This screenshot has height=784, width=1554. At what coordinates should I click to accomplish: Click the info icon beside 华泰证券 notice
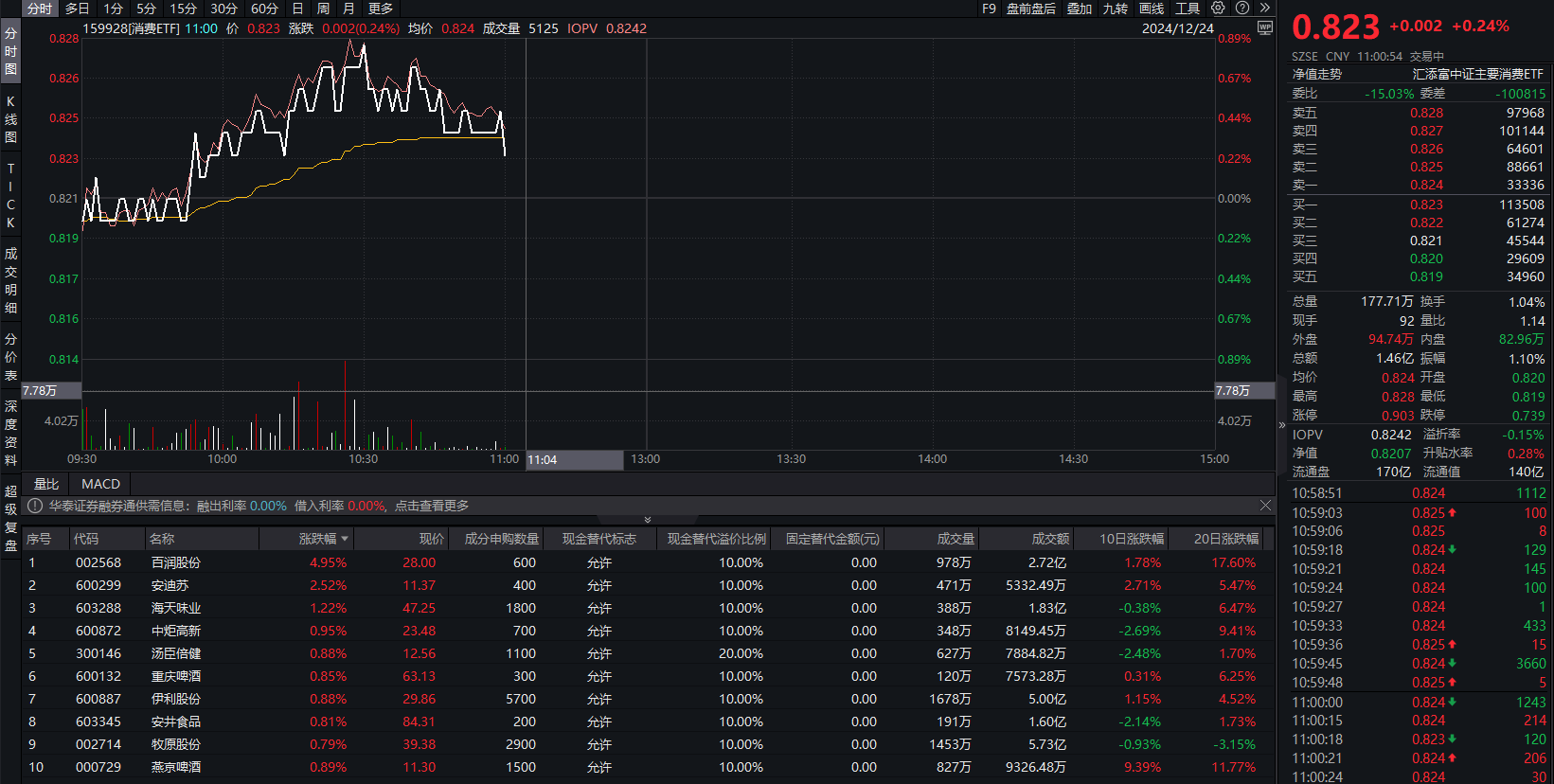[x=35, y=507]
